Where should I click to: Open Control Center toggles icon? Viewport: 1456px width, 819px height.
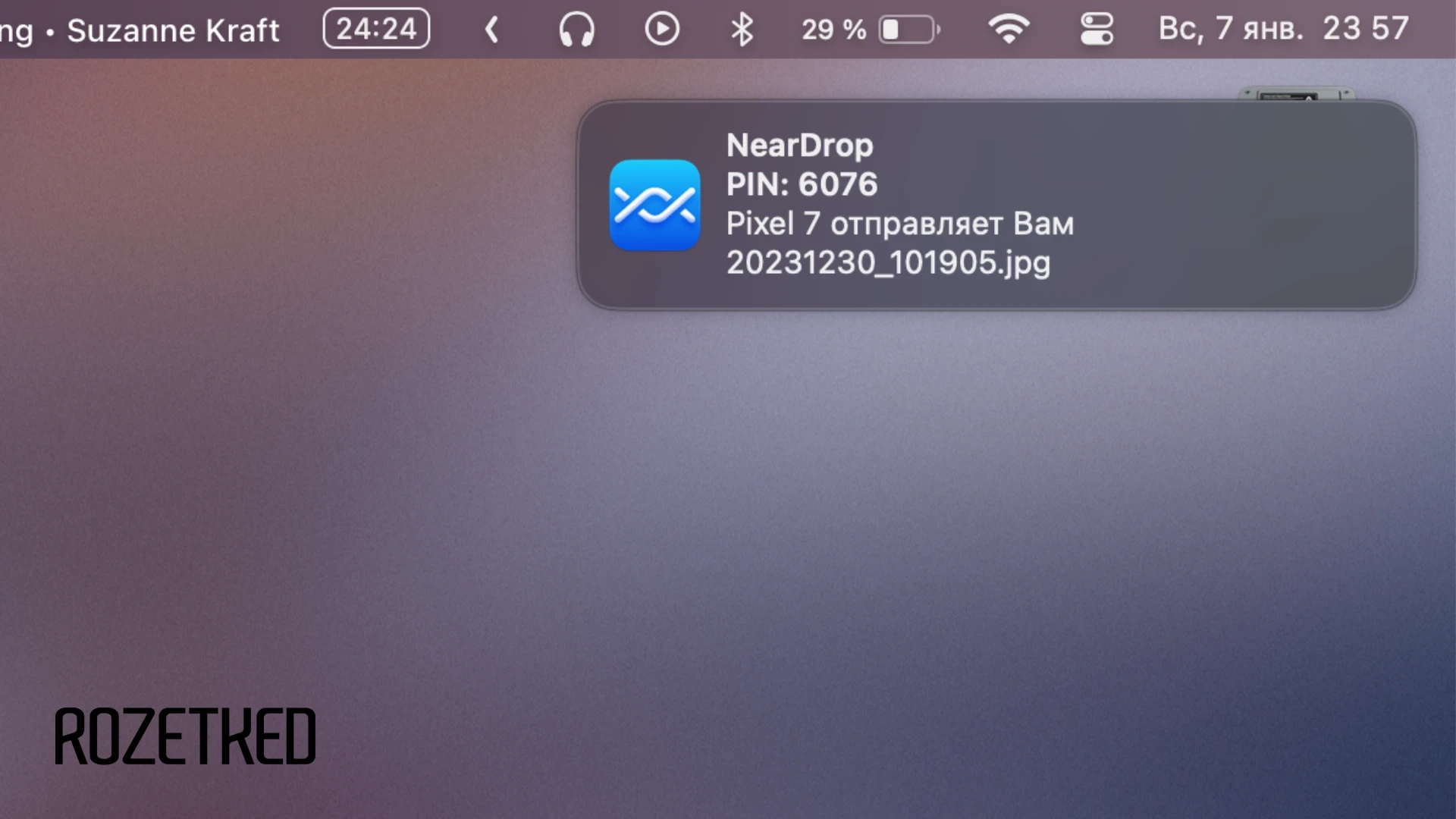[1097, 30]
